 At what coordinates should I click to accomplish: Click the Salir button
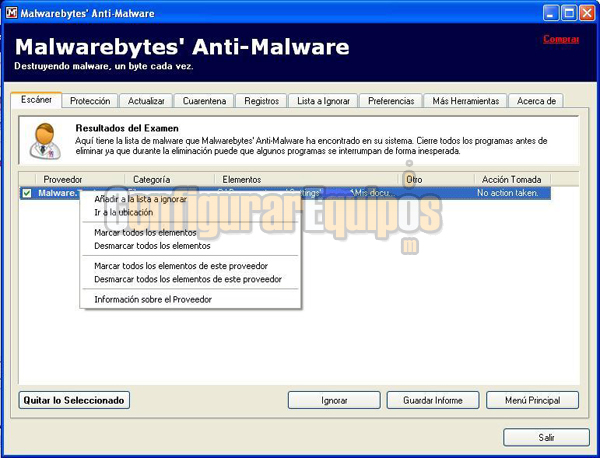pos(546,437)
